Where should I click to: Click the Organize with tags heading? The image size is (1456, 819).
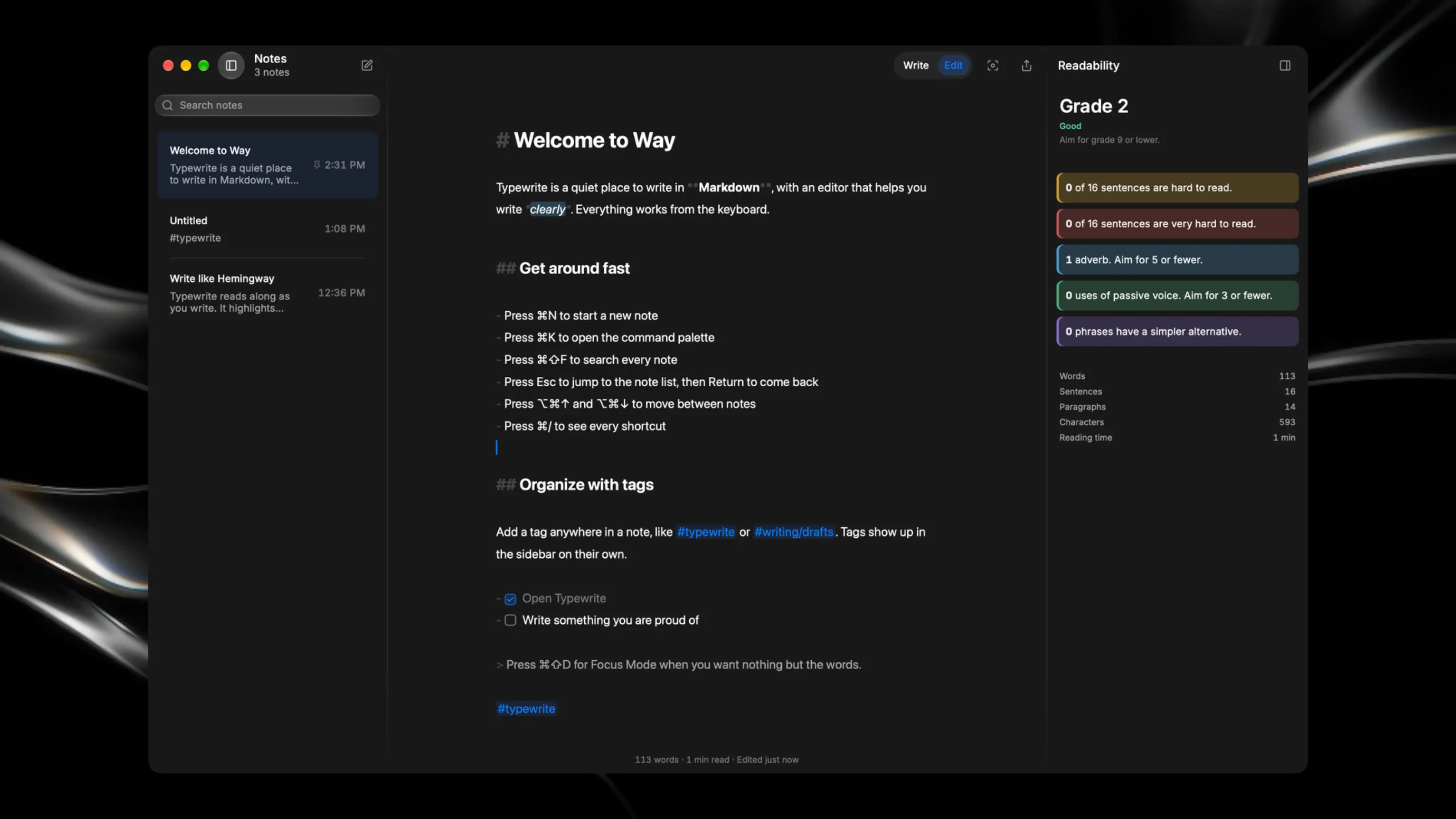(x=586, y=485)
